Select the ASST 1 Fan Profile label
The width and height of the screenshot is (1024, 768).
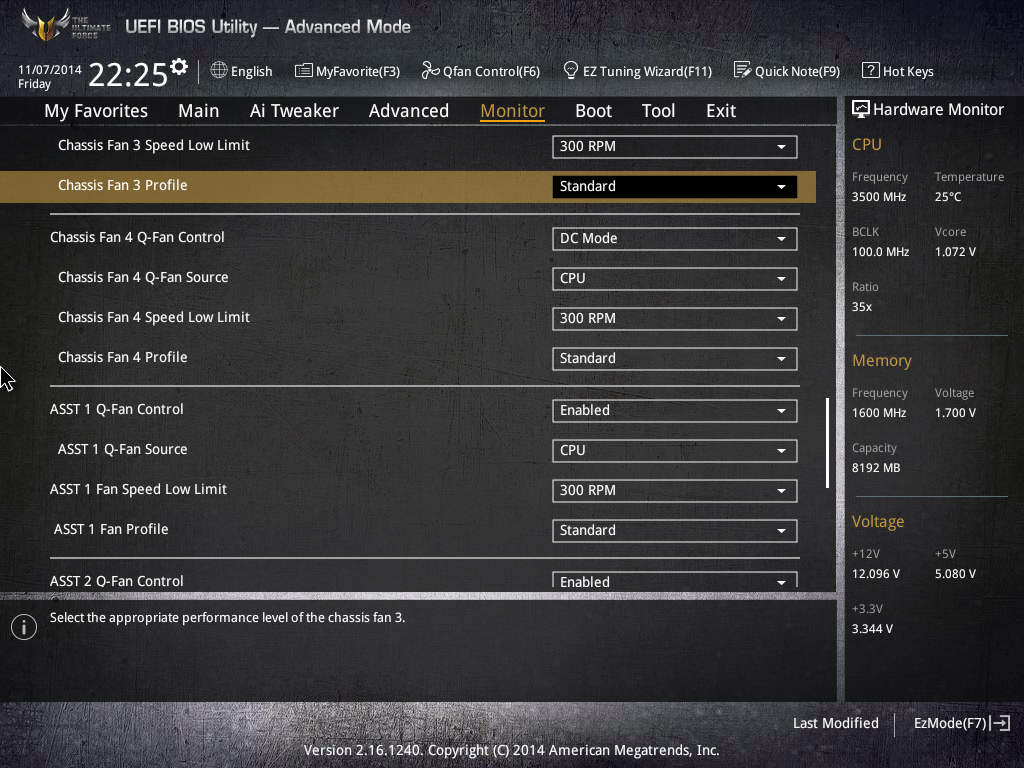(111, 529)
